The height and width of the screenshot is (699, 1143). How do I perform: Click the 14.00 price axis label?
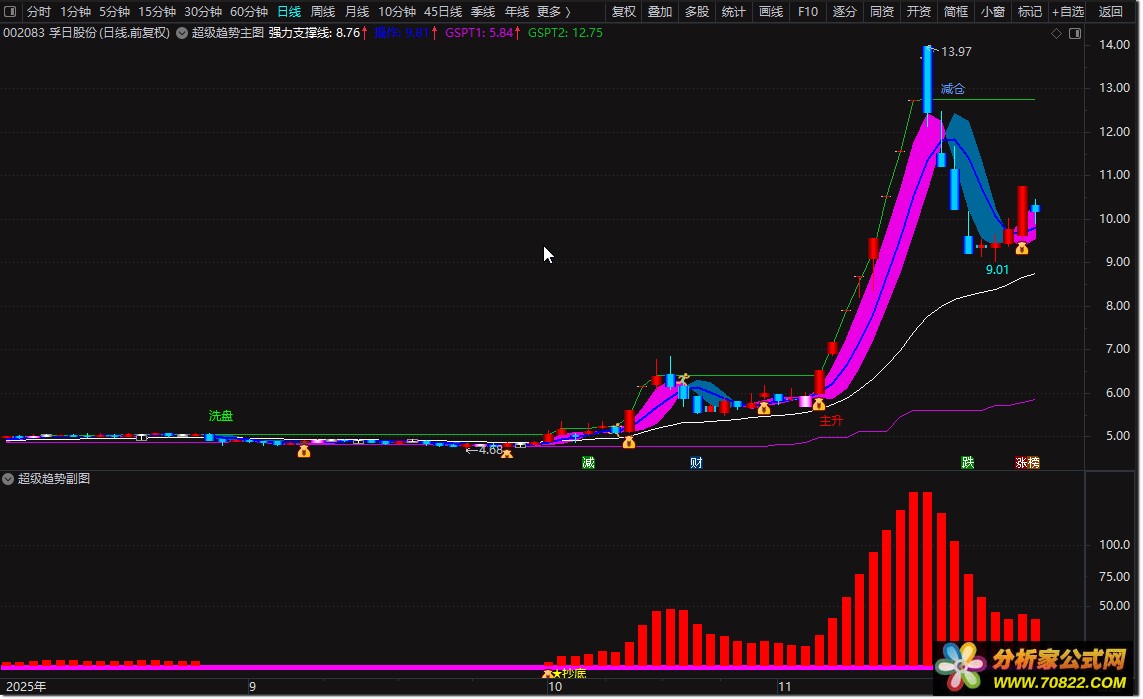click(x=1114, y=44)
